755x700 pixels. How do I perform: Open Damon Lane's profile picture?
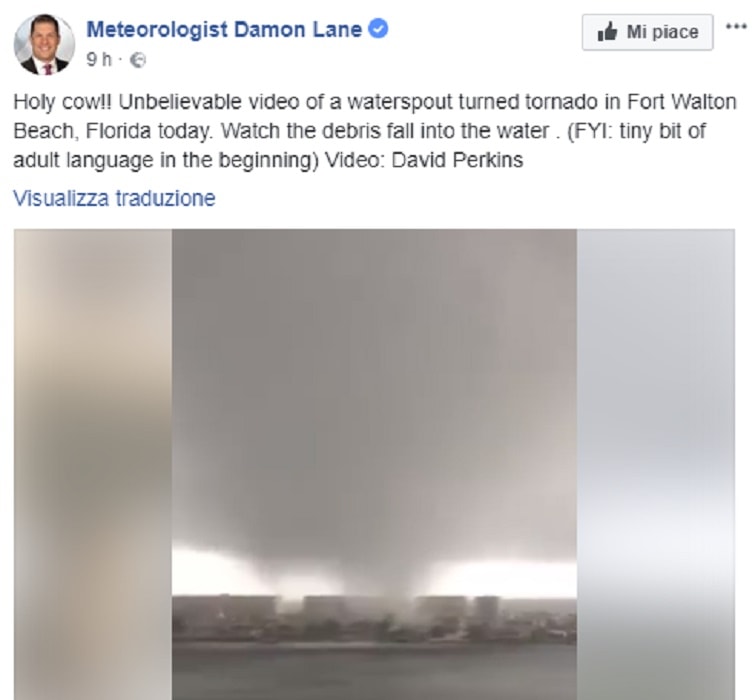click(x=44, y=44)
